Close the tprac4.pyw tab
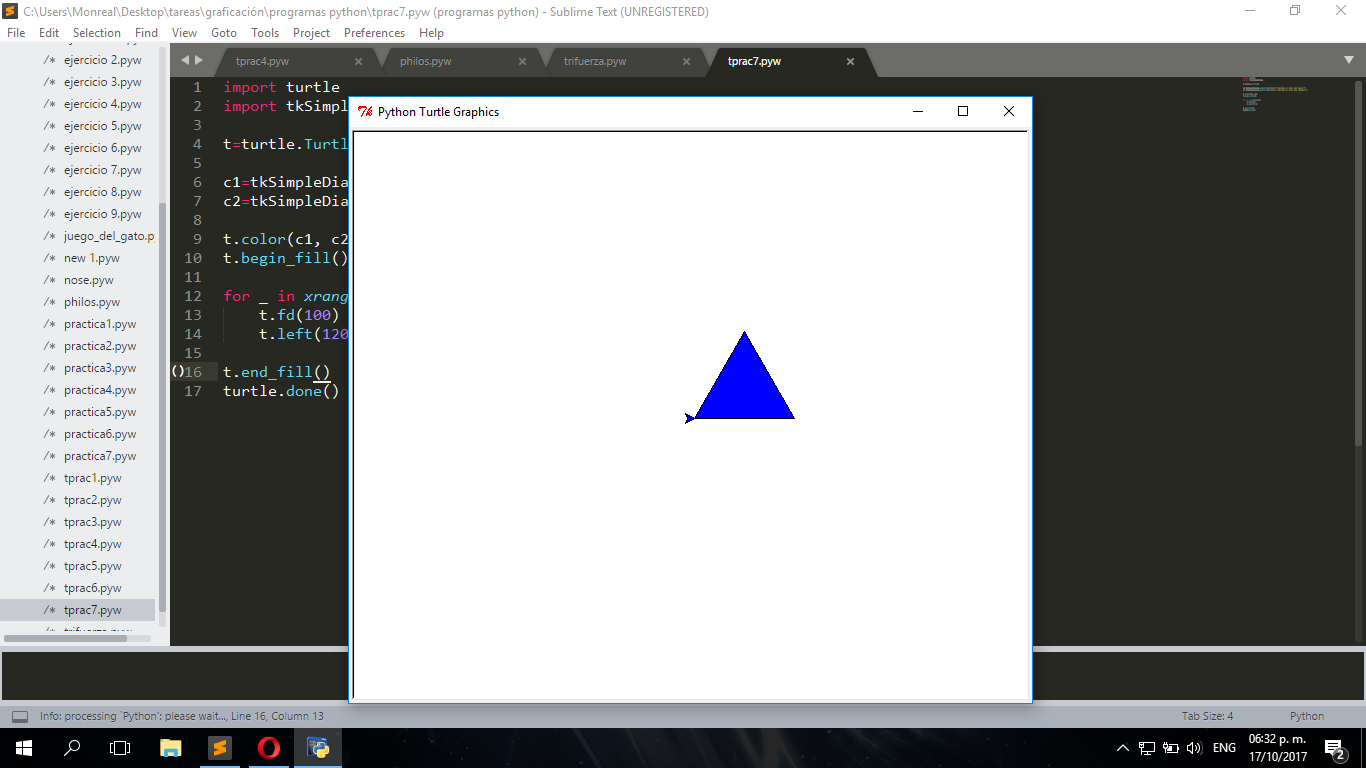 pyautogui.click(x=358, y=61)
